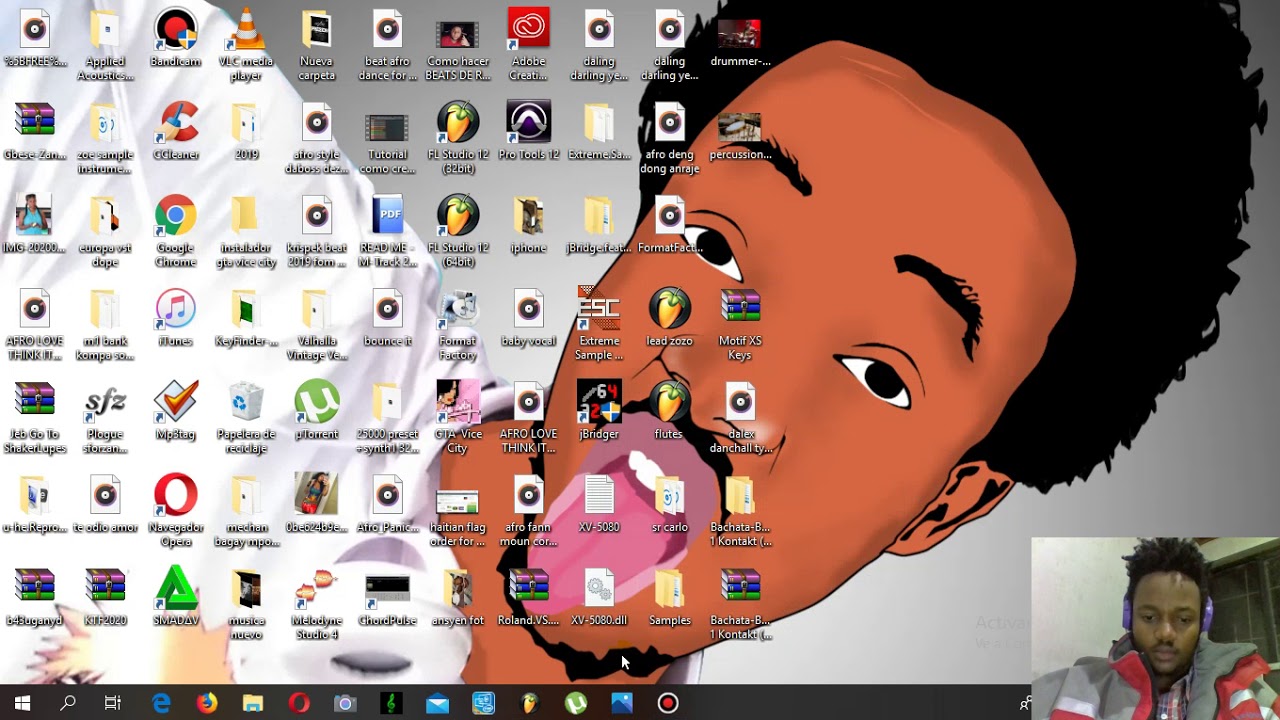
Task: Open the Nueva carpeta folder
Action: click(317, 44)
